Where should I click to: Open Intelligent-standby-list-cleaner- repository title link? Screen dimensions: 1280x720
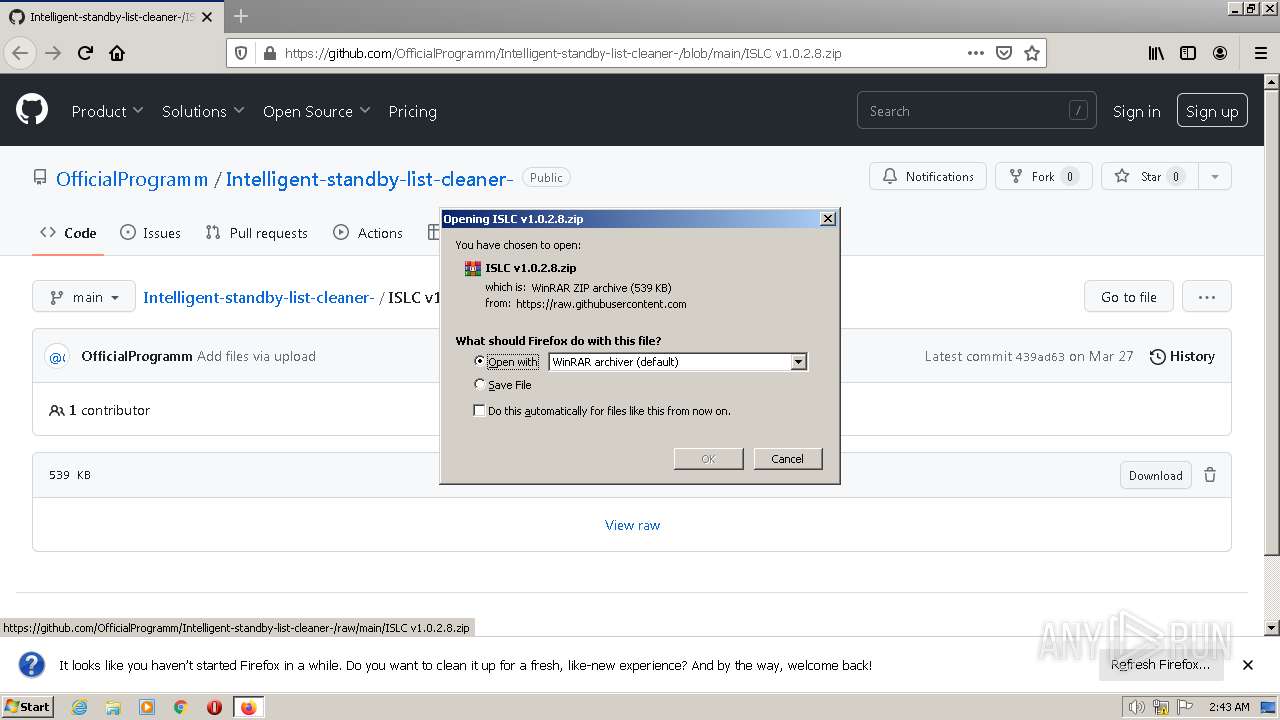369,179
